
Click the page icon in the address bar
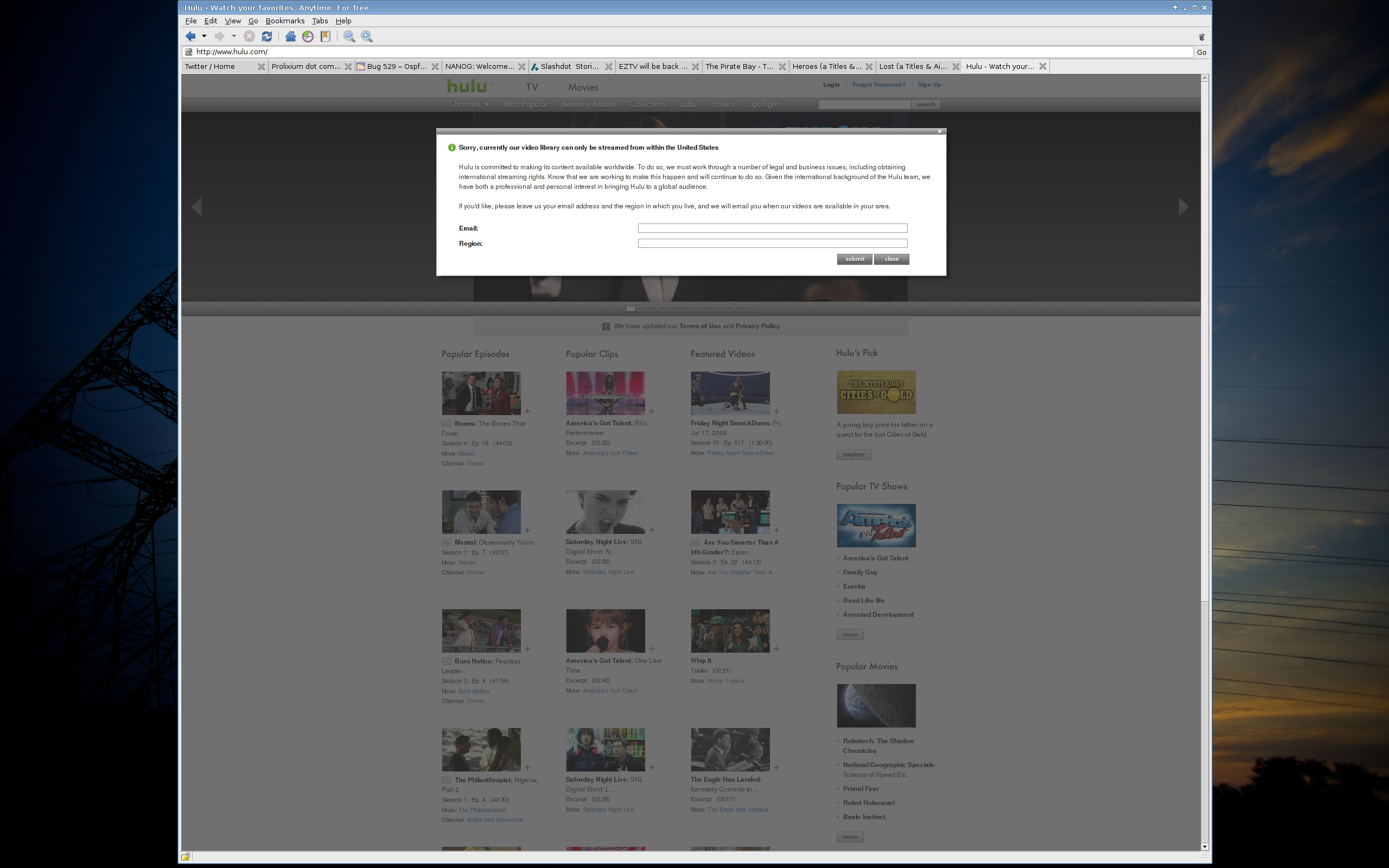point(188,52)
